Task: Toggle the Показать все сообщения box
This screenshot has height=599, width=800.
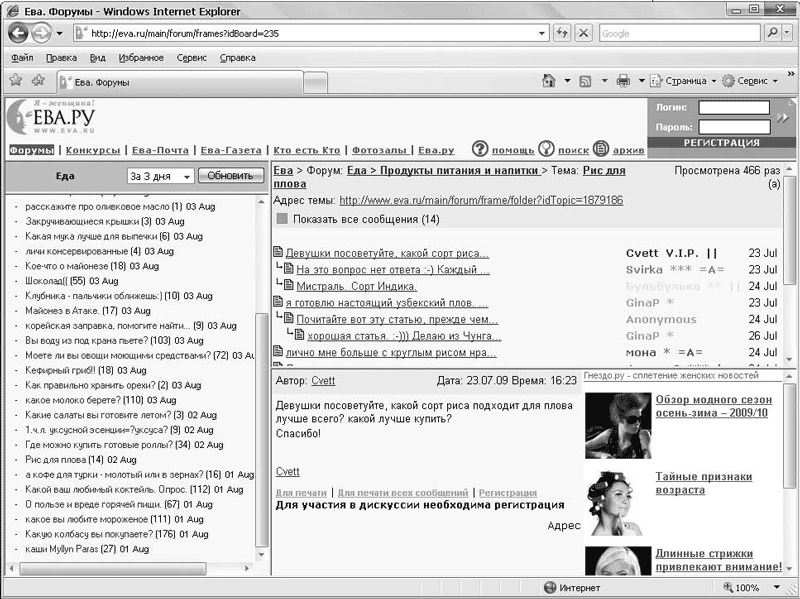Action: [x=281, y=219]
